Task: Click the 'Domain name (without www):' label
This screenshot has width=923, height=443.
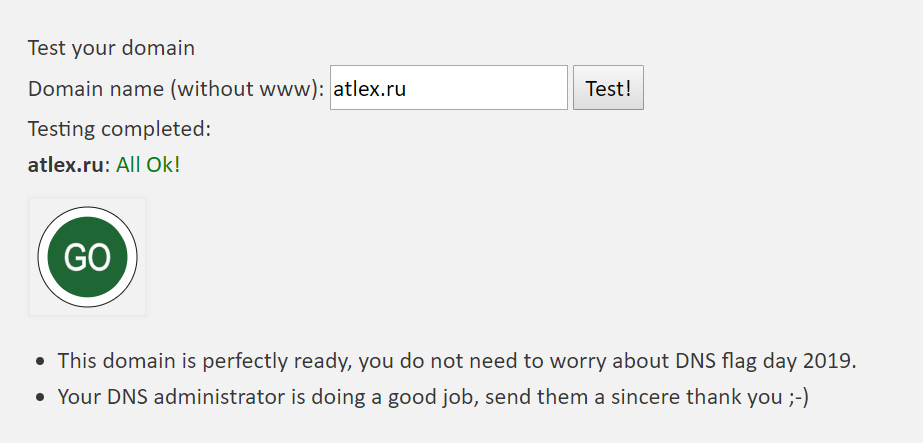Action: coord(176,89)
